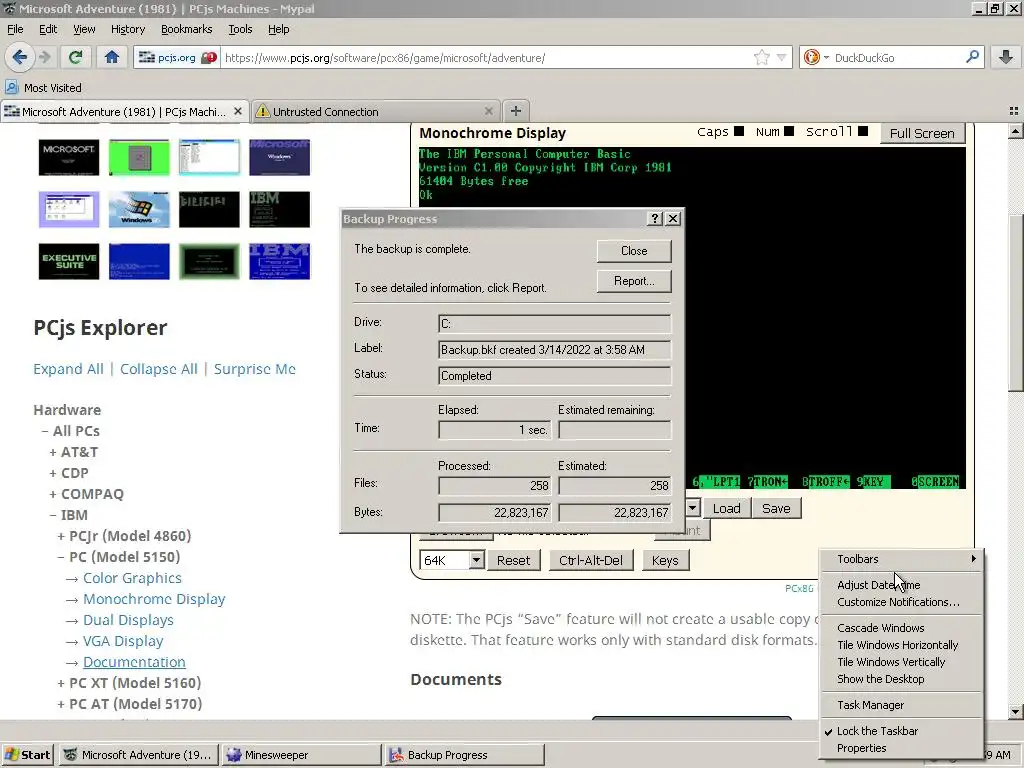Open the Windows flag logo thumbnail
The height and width of the screenshot is (768, 1024).
(x=139, y=209)
